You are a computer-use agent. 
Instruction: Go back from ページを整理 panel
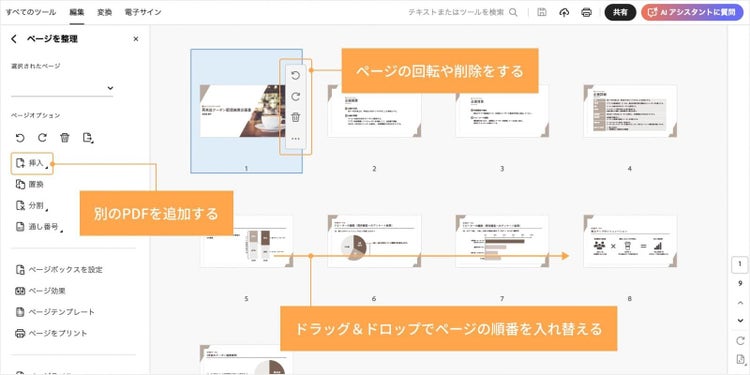(x=14, y=39)
